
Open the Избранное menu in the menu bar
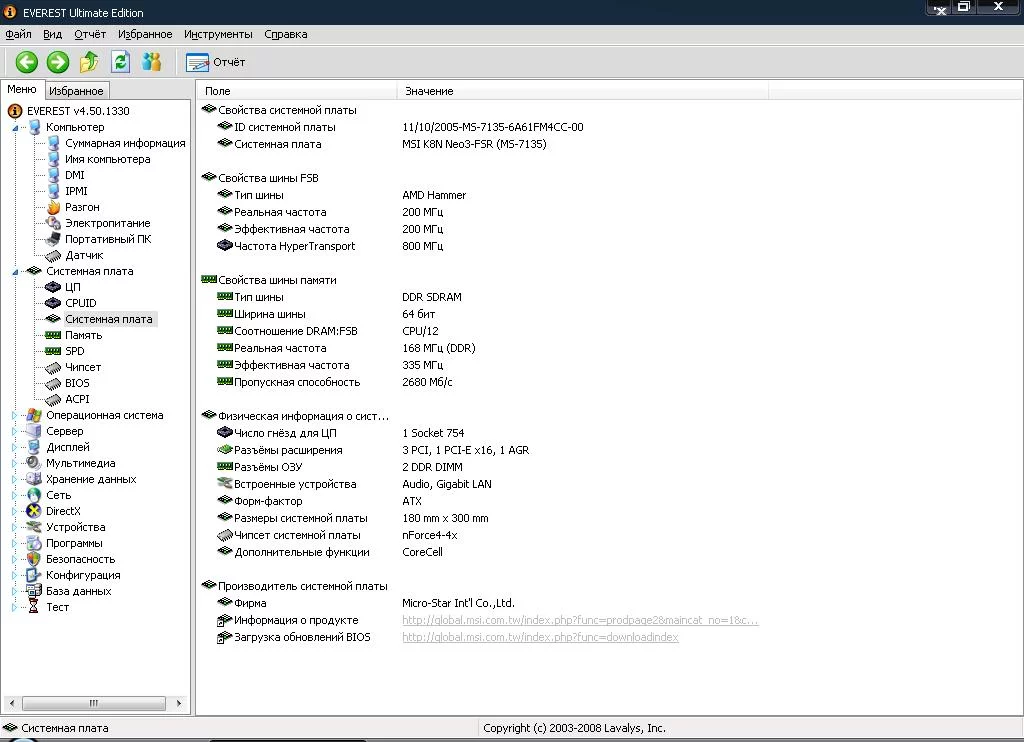pos(145,34)
